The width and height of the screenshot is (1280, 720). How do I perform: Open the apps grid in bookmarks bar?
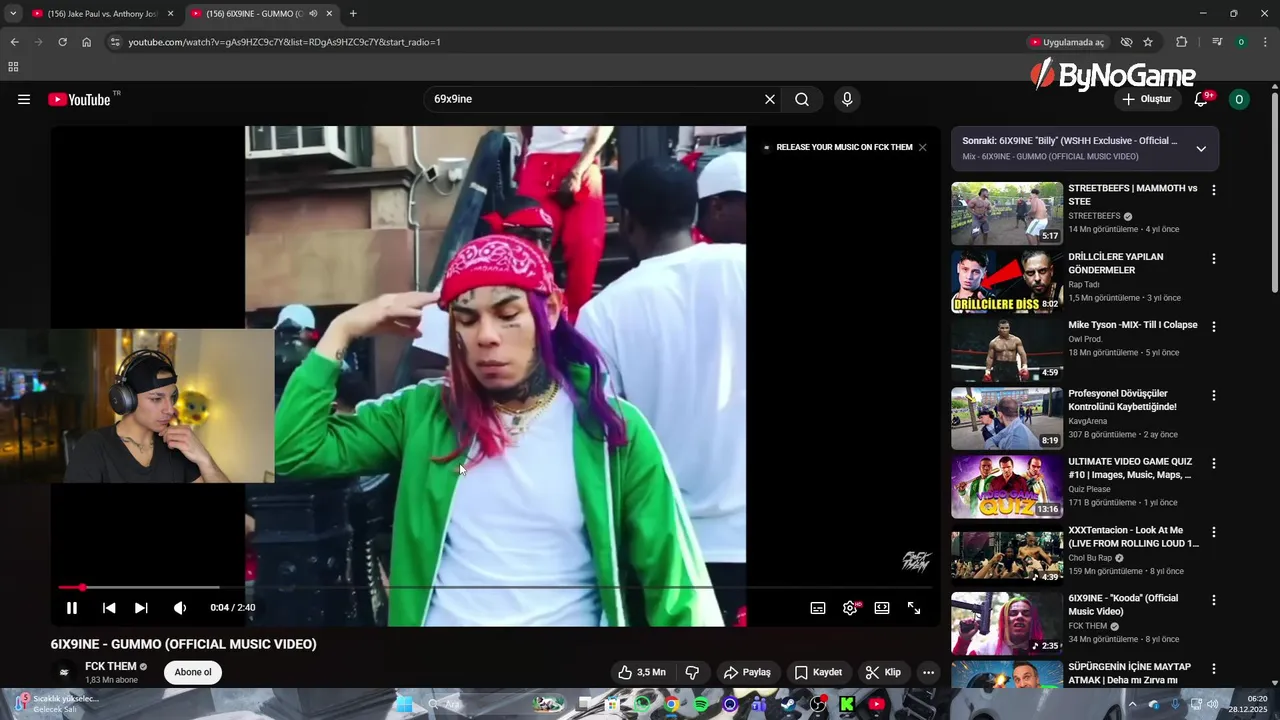coord(13,67)
